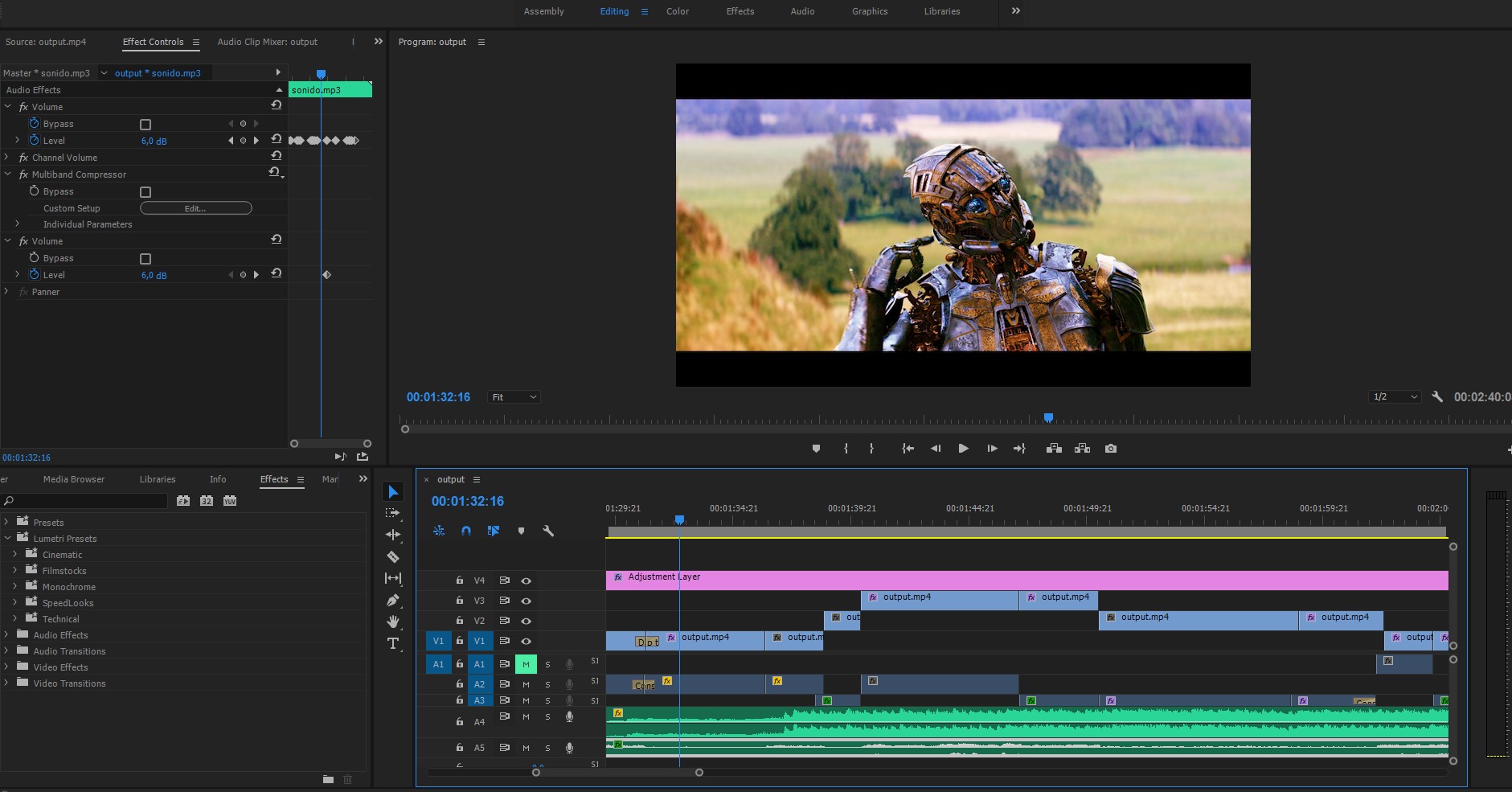Toggle V2 track output eye

tap(527, 621)
